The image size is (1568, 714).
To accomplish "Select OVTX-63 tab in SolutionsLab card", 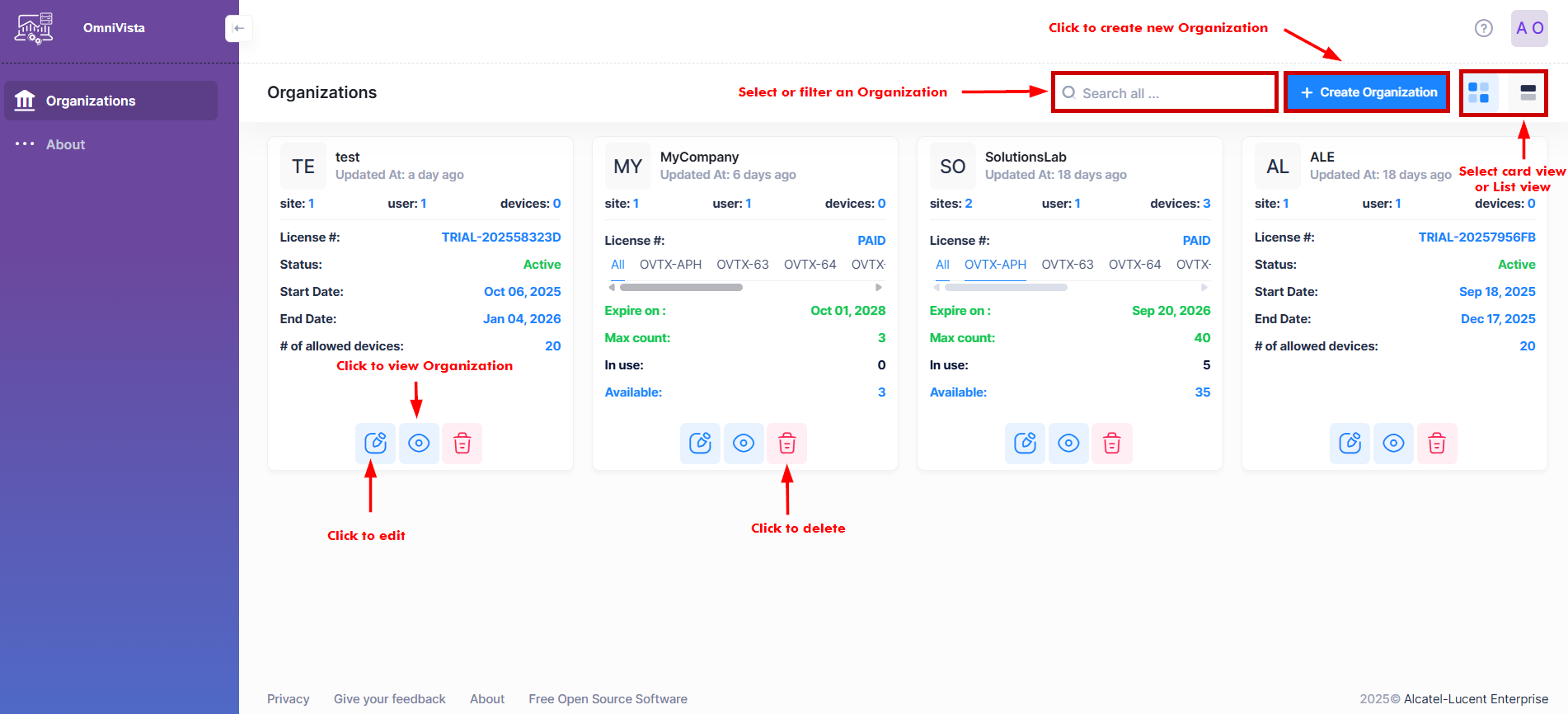I will 1067,265.
